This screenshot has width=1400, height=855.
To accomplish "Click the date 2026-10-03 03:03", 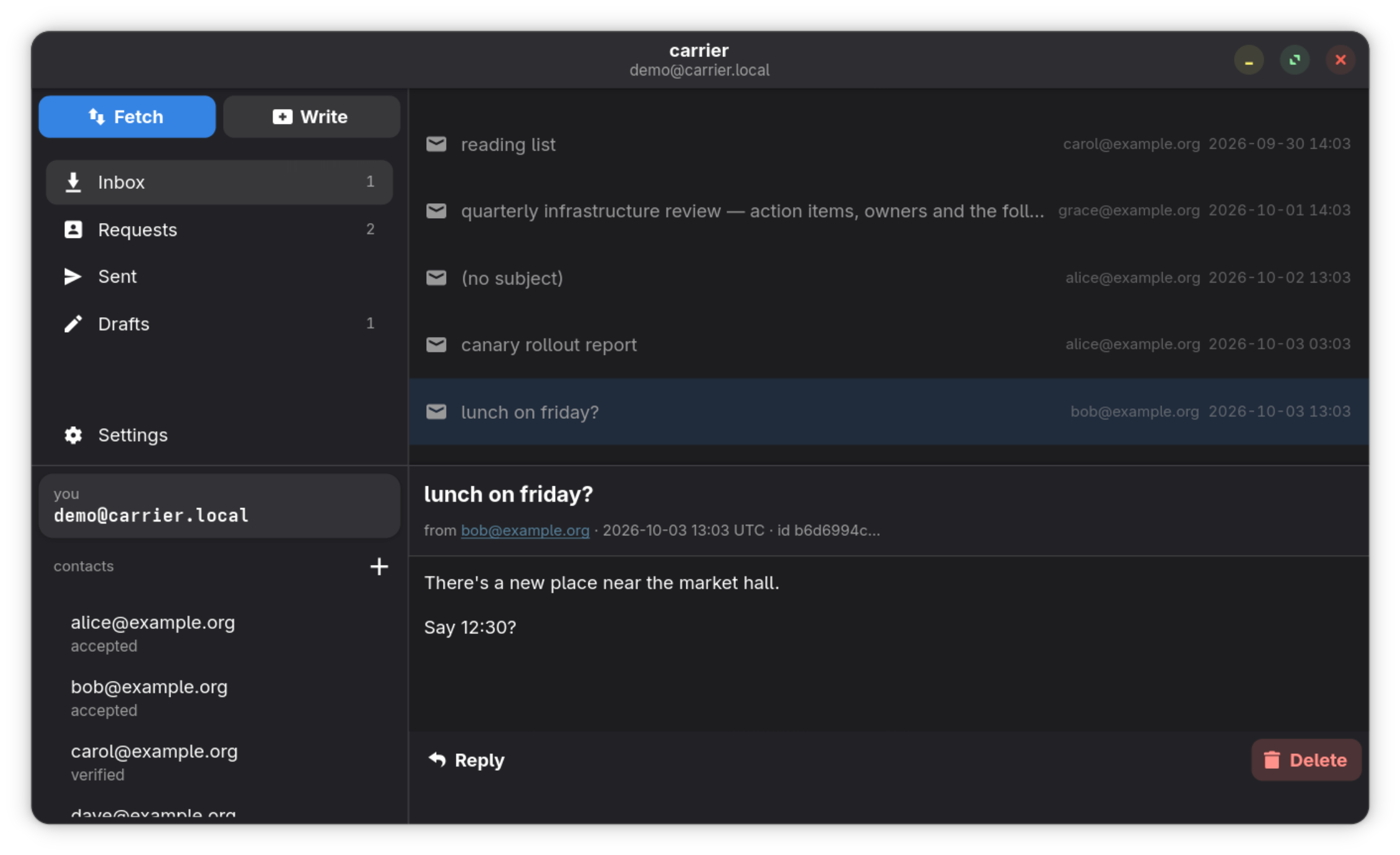I will point(1279,344).
